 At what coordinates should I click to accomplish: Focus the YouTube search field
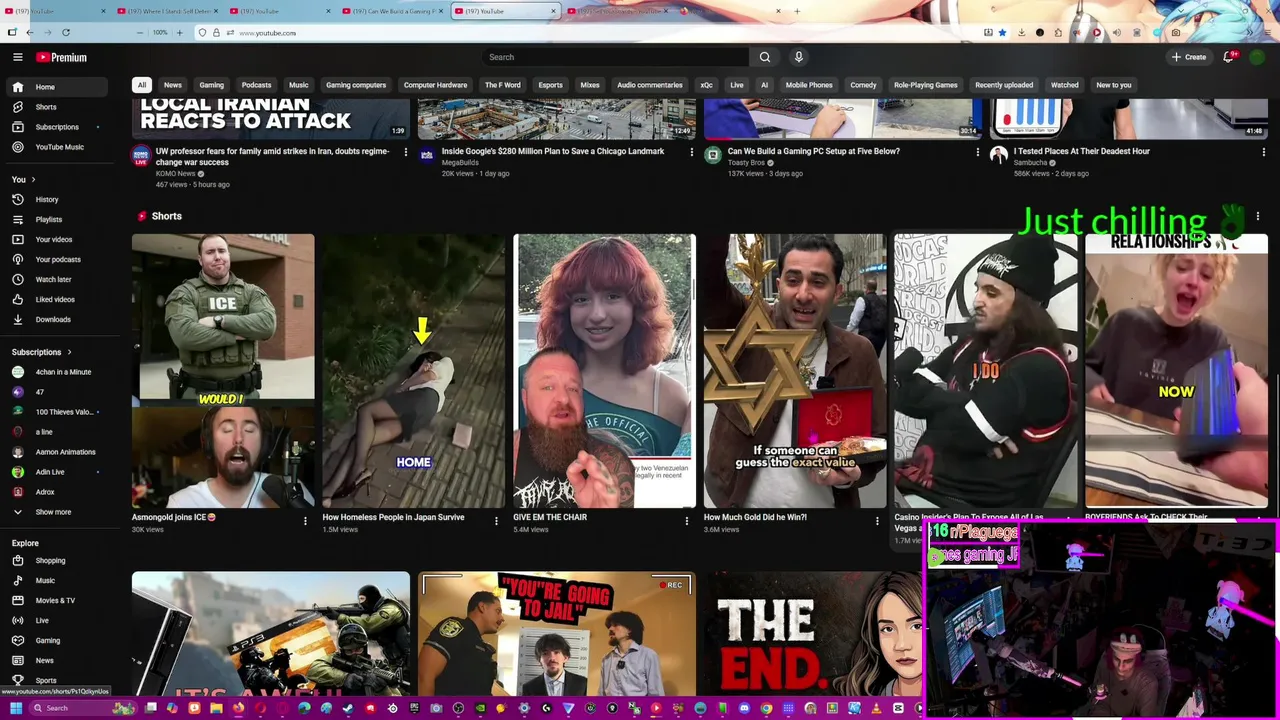pyautogui.click(x=615, y=57)
